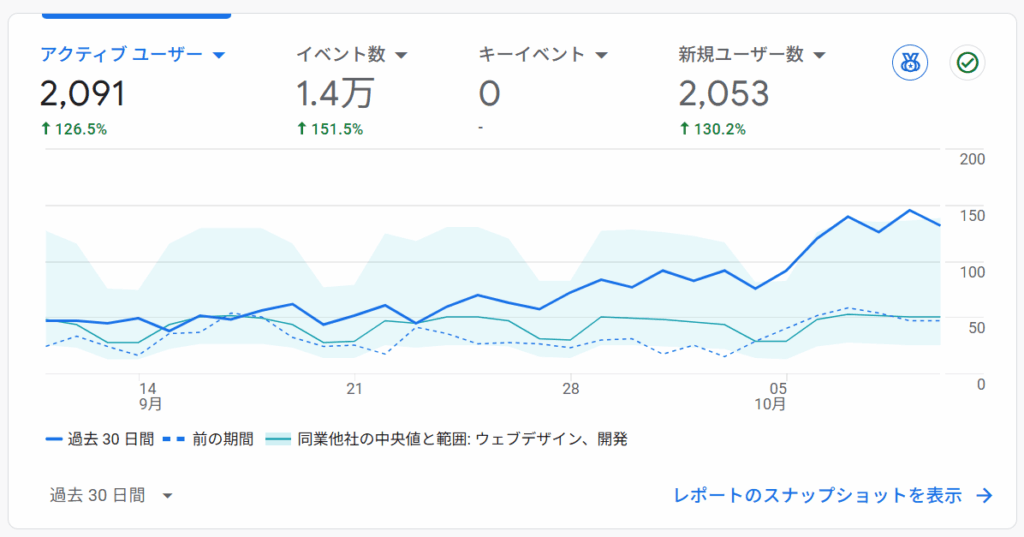Screen dimensions: 1024x537
Task: Click the solid line 過去 30 日間 legend marker
Action: (54, 439)
